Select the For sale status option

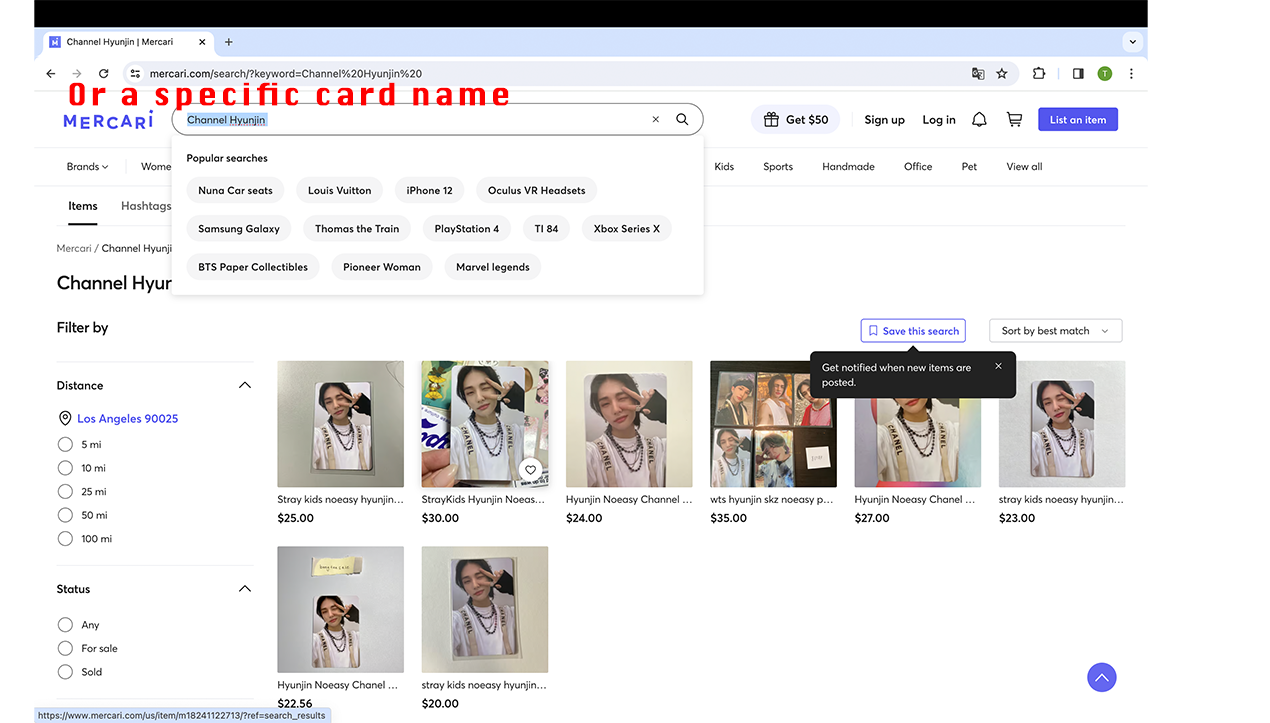point(65,648)
